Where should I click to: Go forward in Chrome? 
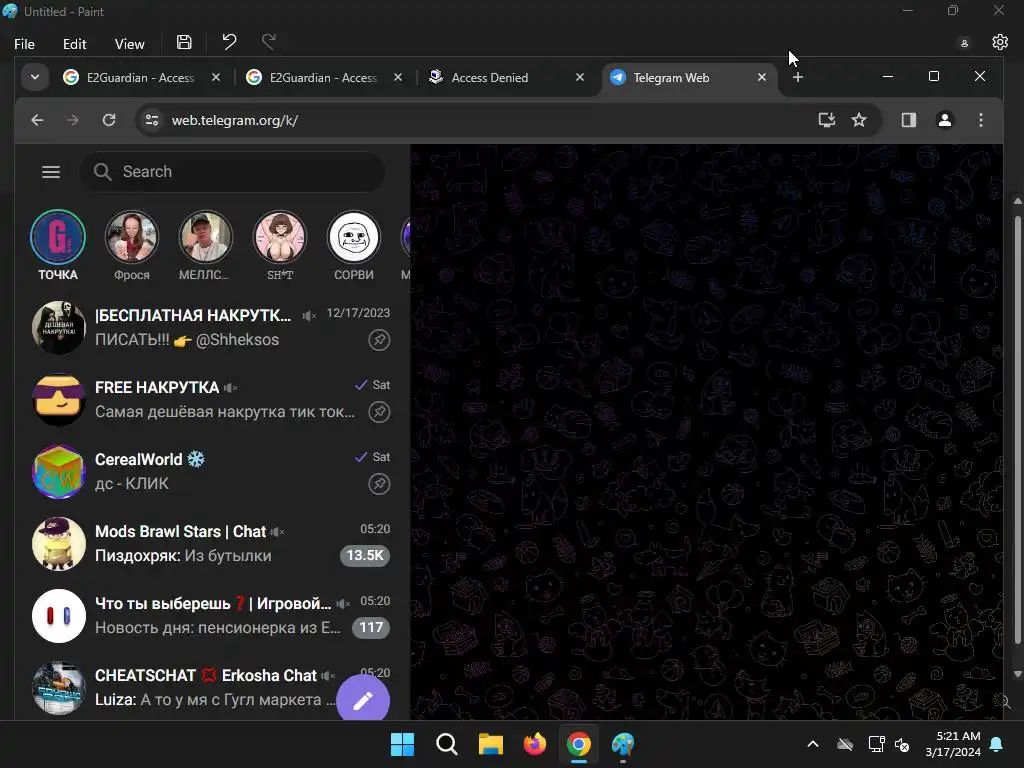(x=72, y=120)
